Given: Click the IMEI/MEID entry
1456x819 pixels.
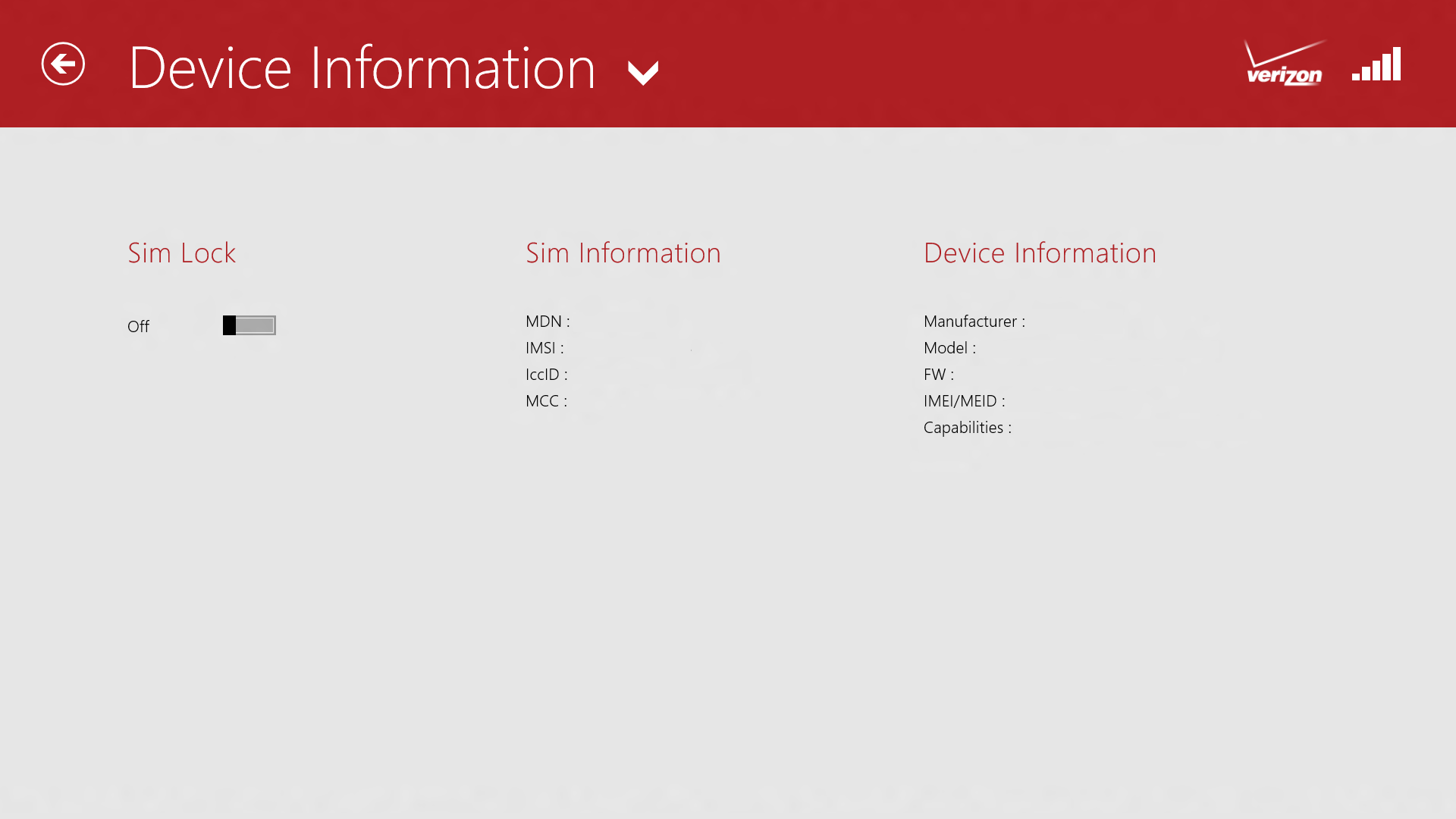Looking at the screenshot, I should click(x=964, y=401).
